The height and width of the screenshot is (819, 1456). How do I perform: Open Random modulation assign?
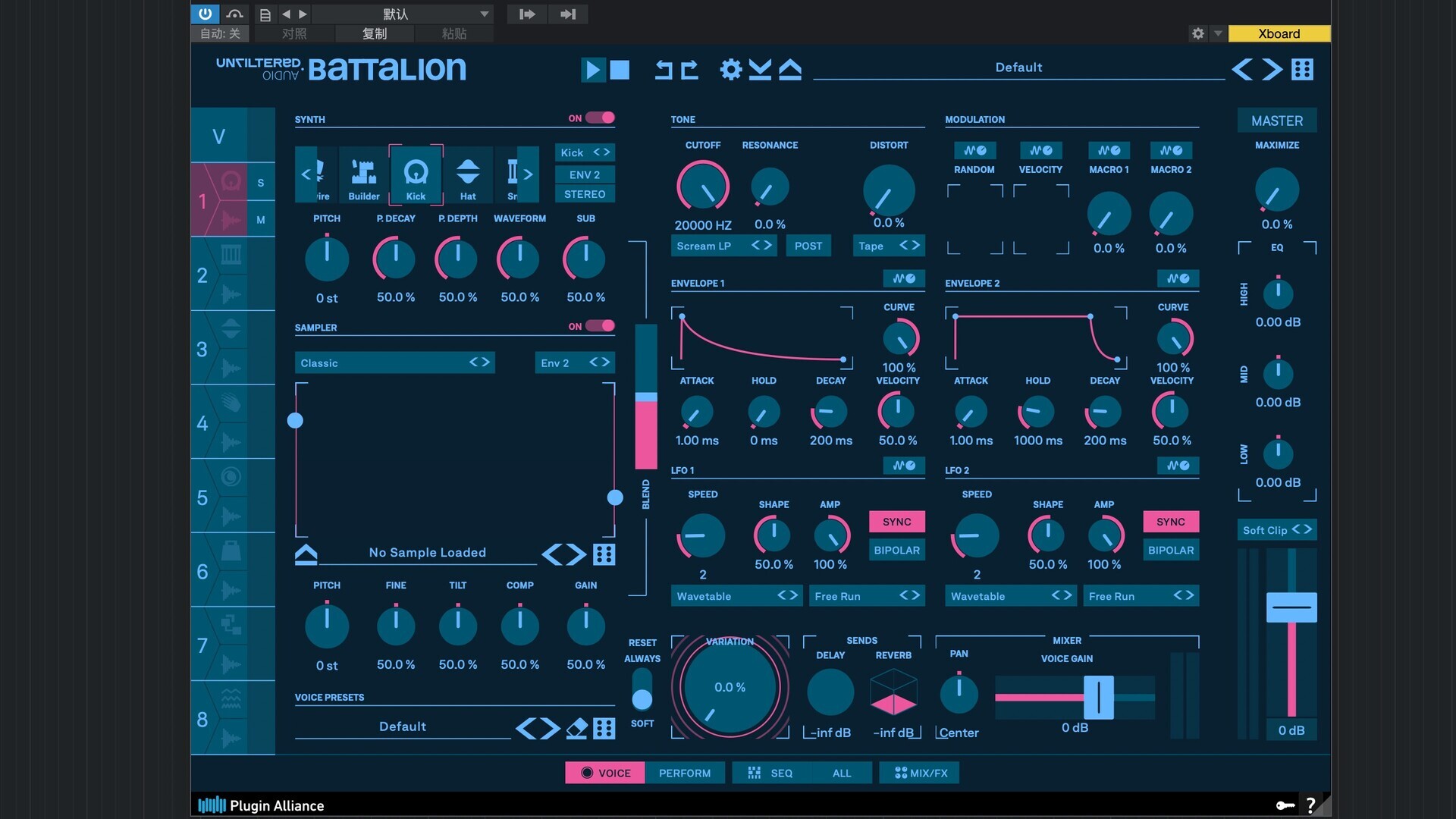(974, 150)
